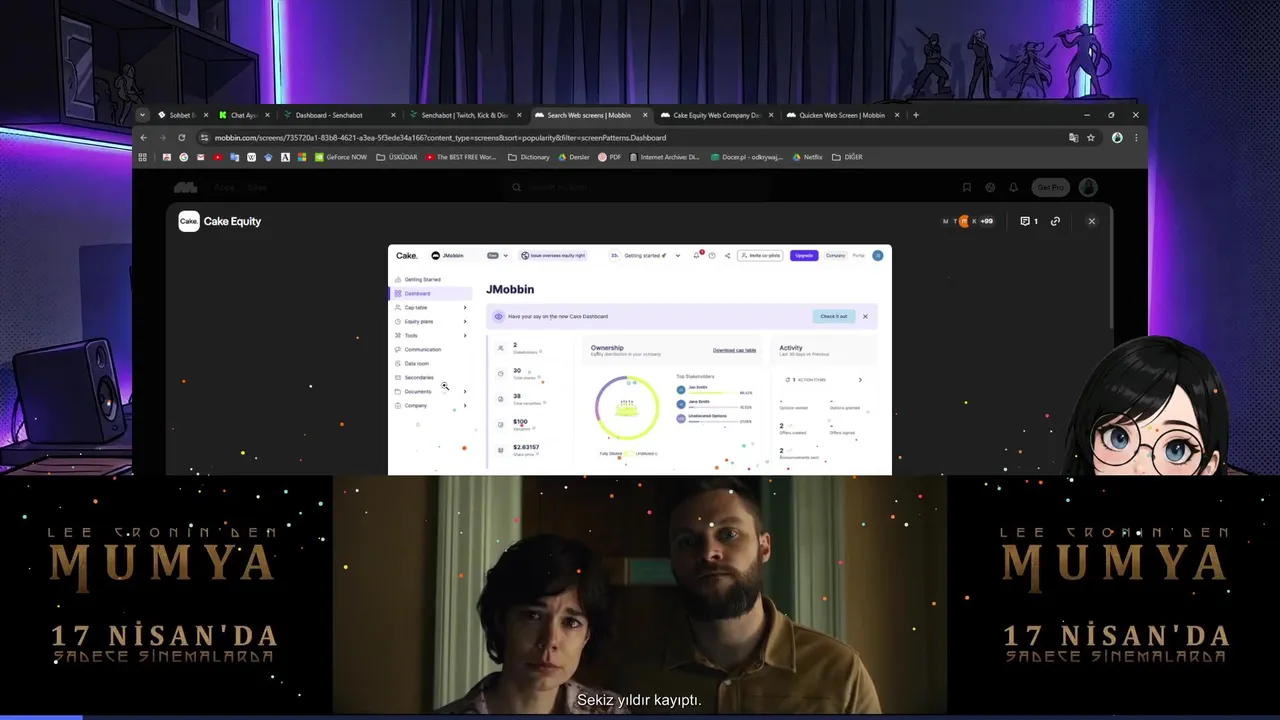Screen dimensions: 1280x720
Task: Open the Dictionary bookmarks folder
Action: click(528, 157)
